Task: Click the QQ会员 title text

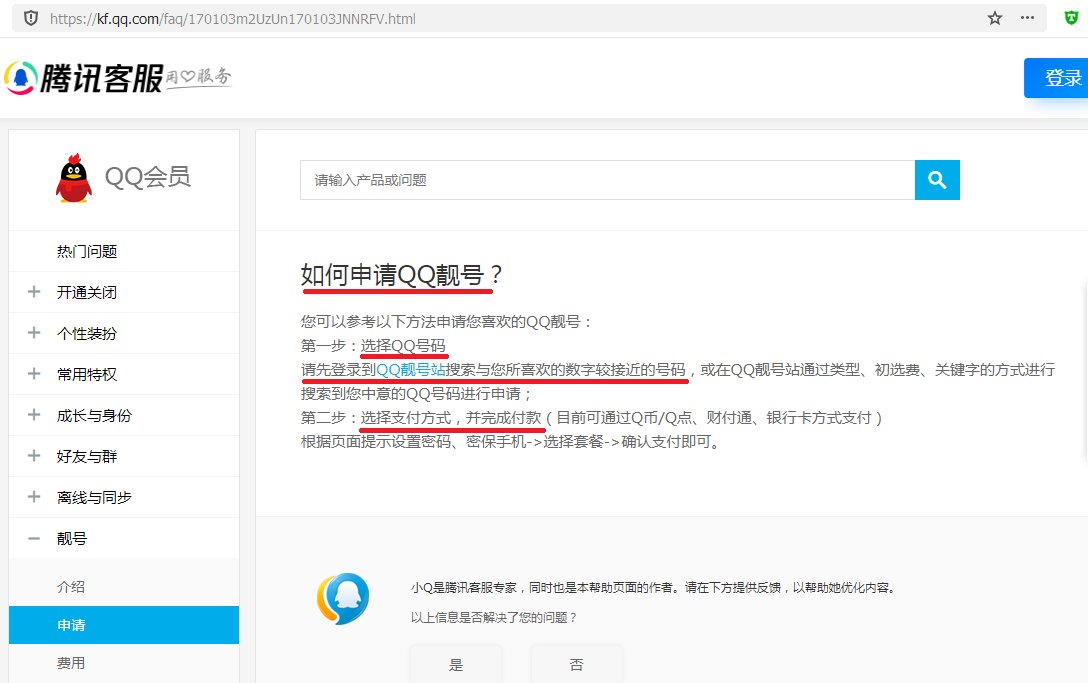Action: point(148,177)
